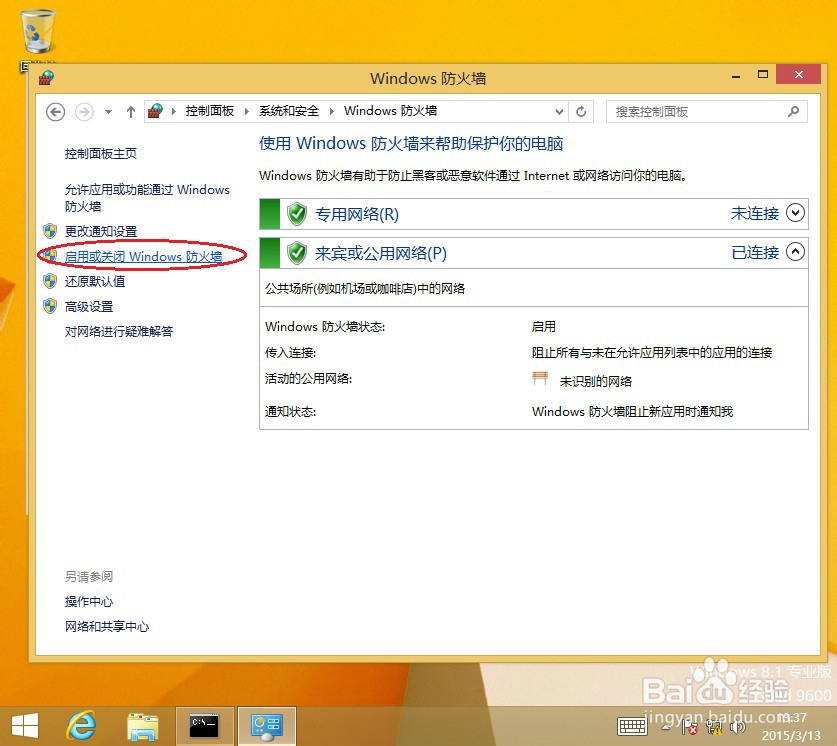Click the network tray icon
837x746 pixels.
click(x=714, y=727)
